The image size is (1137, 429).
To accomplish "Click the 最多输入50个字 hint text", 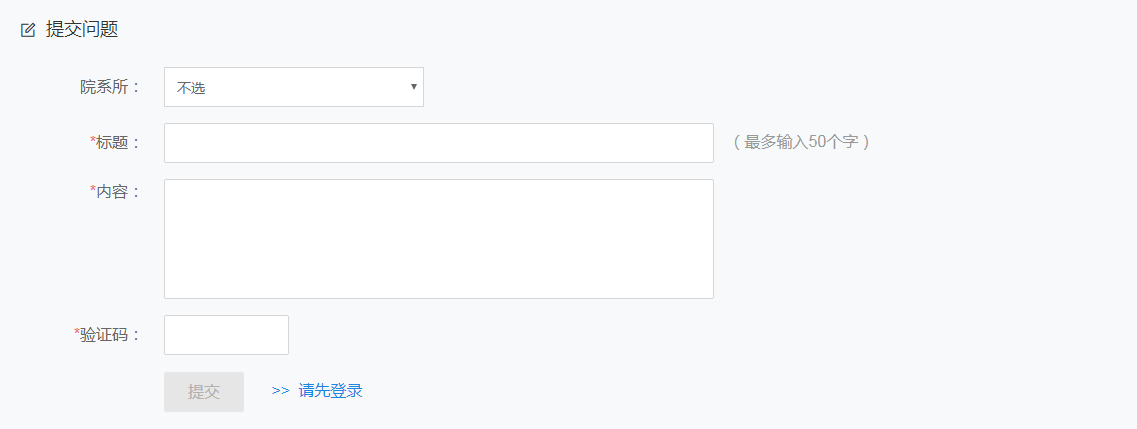I will click(x=801, y=142).
